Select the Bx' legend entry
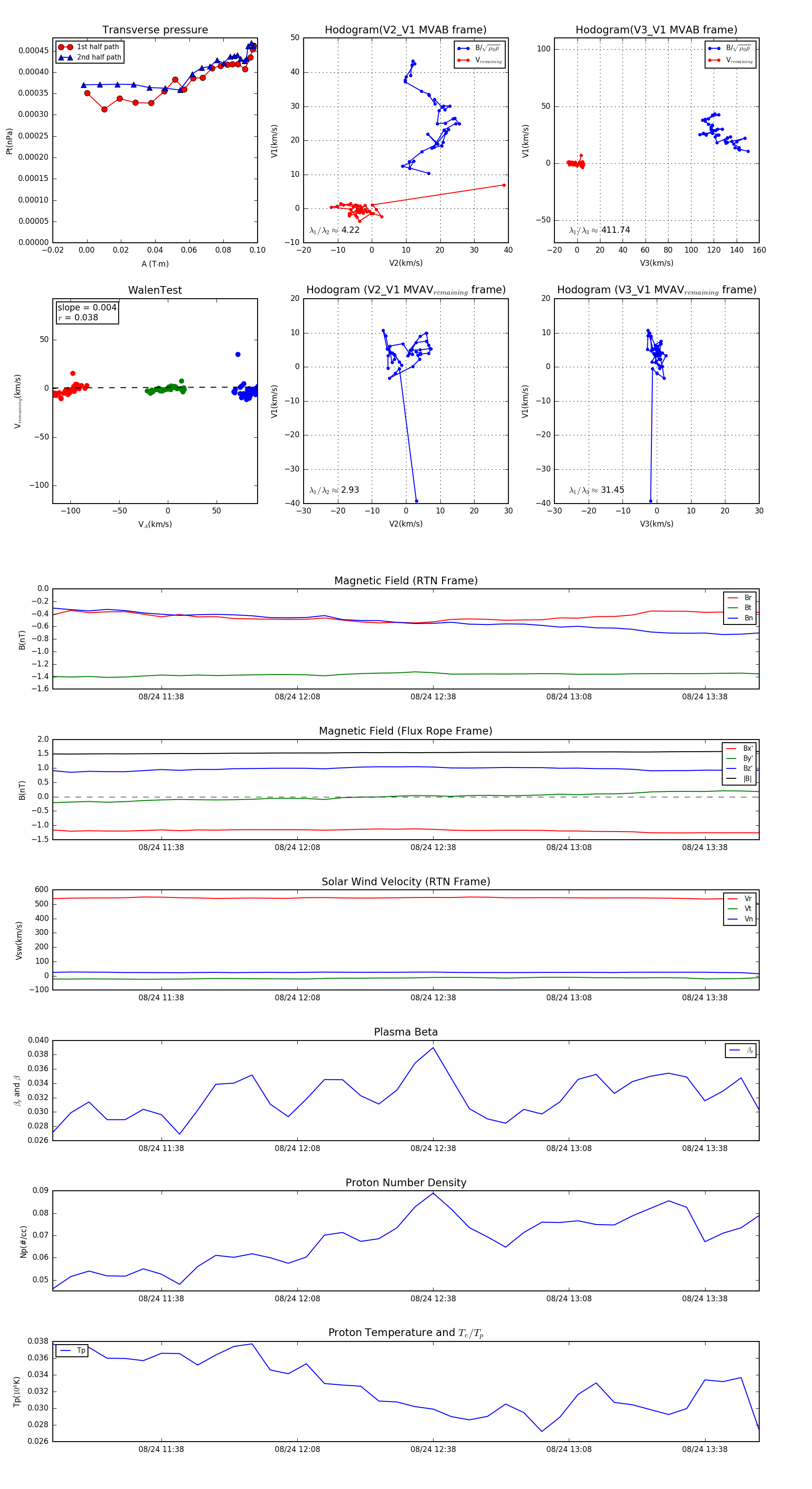Screen dimensions: 812x1489 [739, 748]
